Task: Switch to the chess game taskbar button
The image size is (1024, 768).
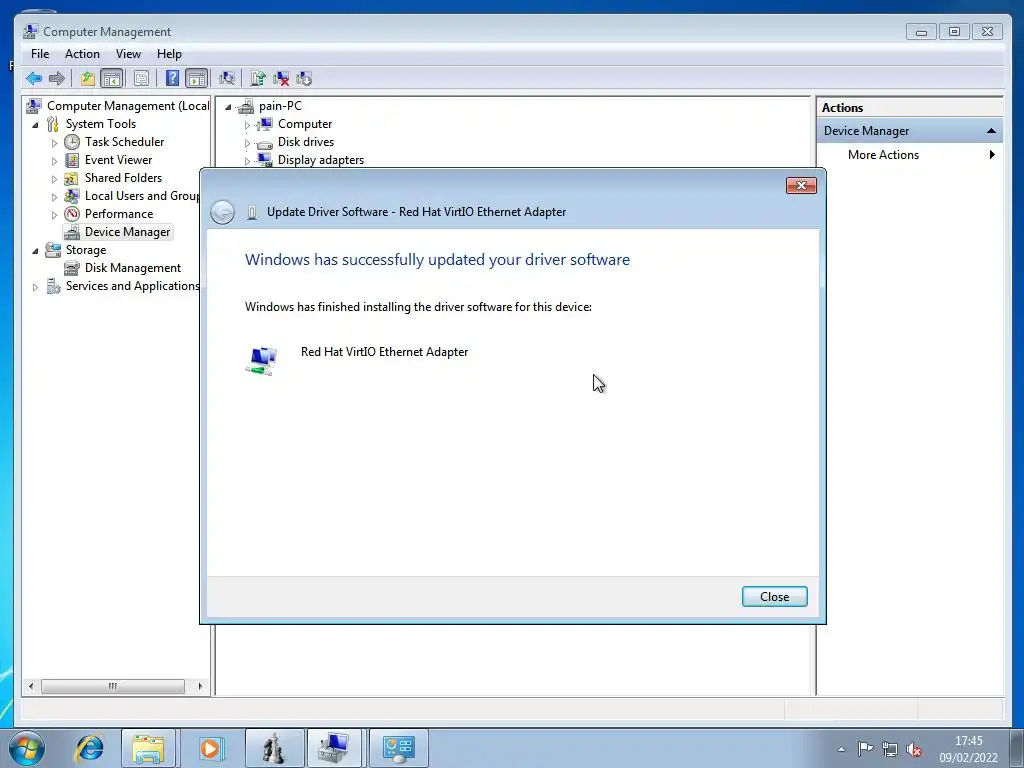Action: [x=274, y=748]
